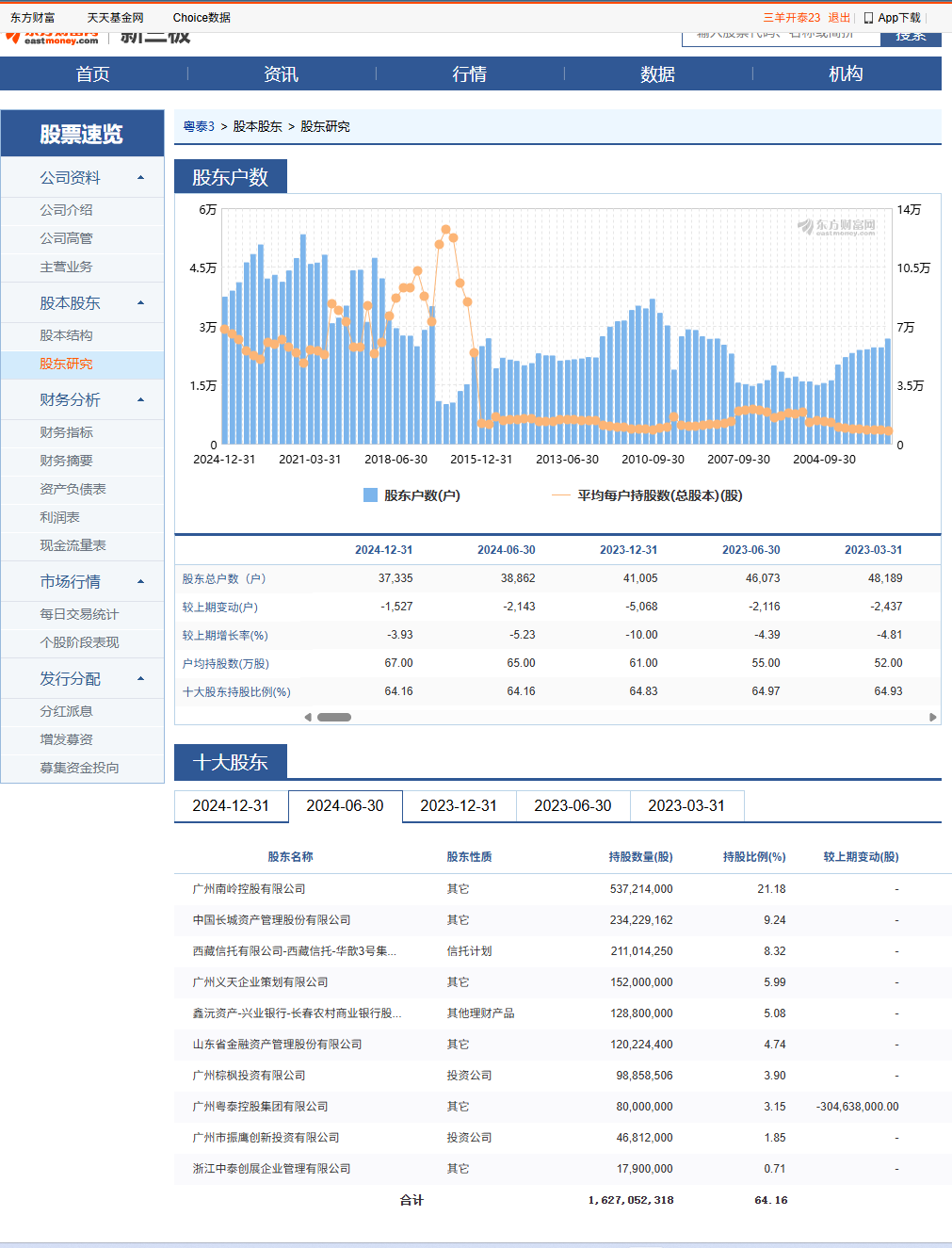Image resolution: width=952 pixels, height=1248 pixels.
Task: Click the horizontal scrollbar thumb under table
Action: coord(334,717)
